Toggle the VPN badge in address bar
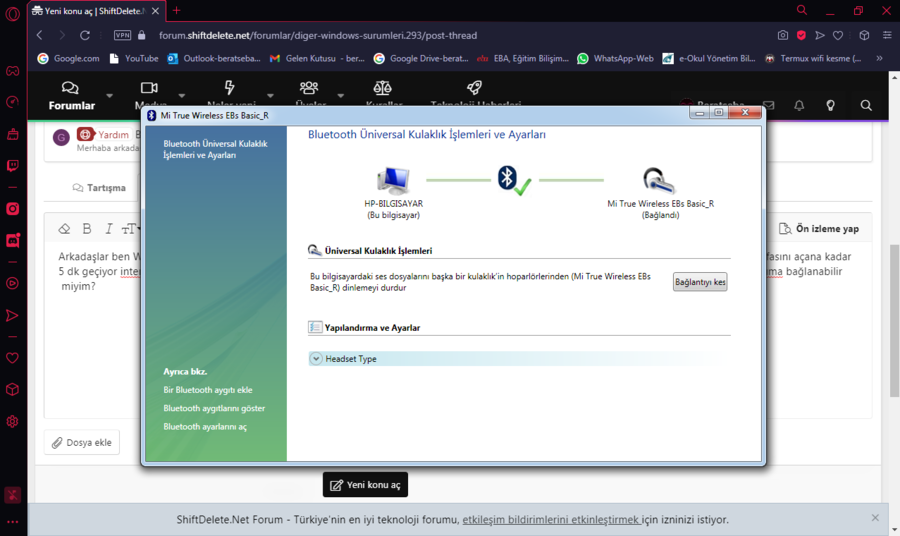 [x=122, y=35]
